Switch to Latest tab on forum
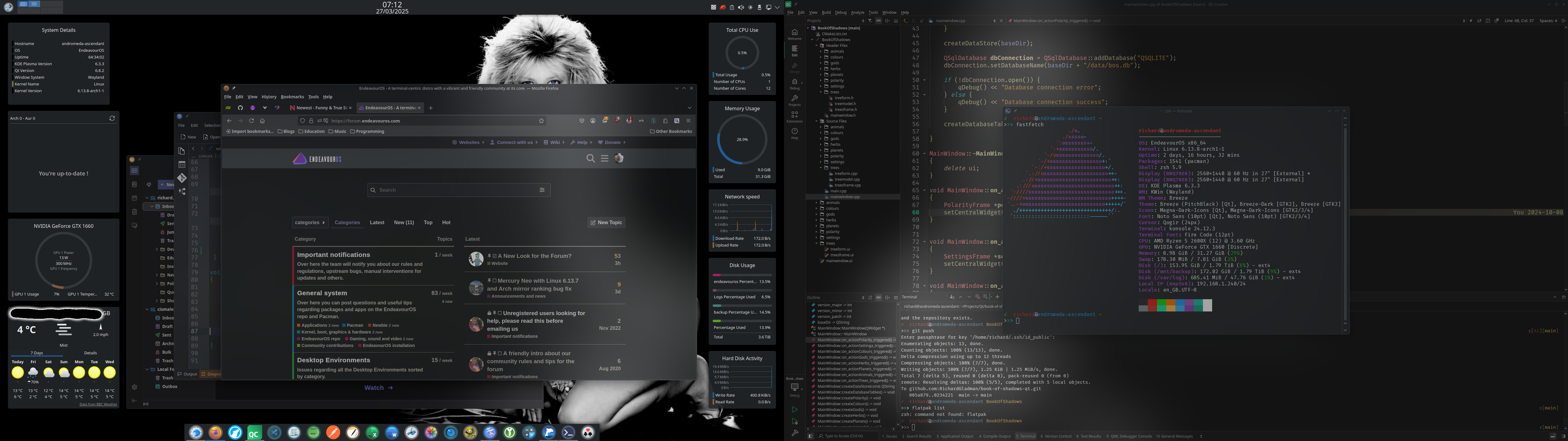 point(377,222)
